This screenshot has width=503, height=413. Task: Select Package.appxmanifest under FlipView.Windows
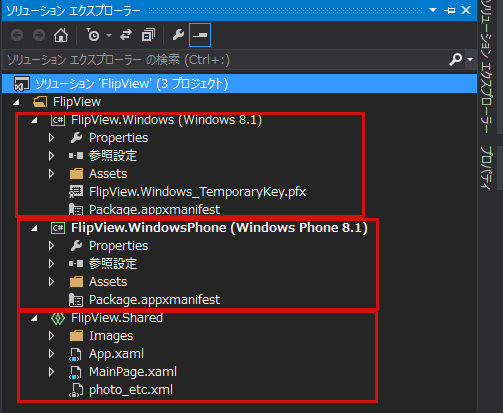(x=154, y=210)
